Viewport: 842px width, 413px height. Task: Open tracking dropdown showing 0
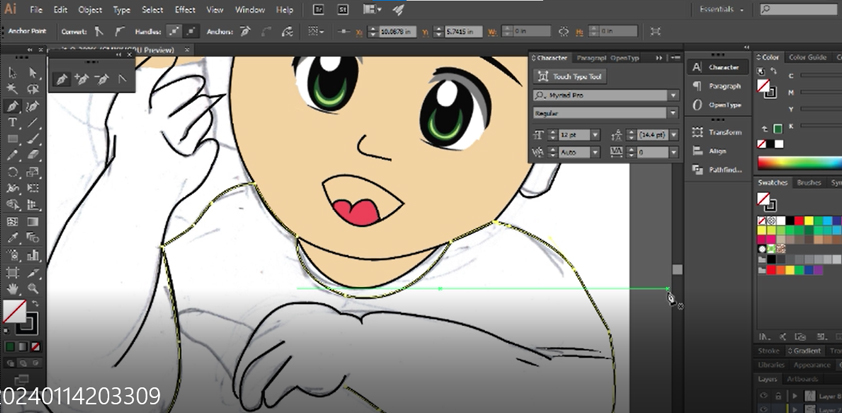(x=673, y=153)
